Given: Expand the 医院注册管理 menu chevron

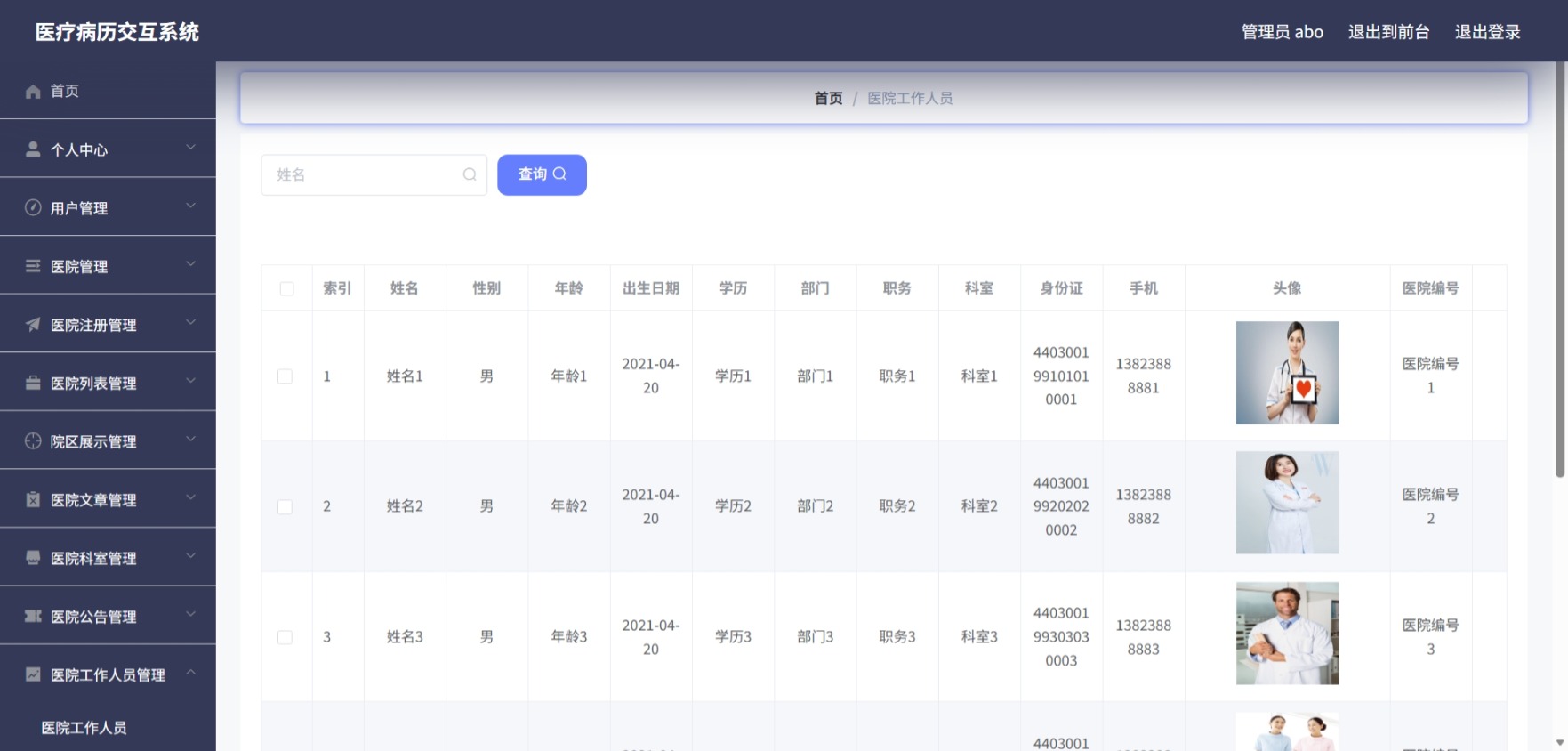Looking at the screenshot, I should click(x=190, y=322).
